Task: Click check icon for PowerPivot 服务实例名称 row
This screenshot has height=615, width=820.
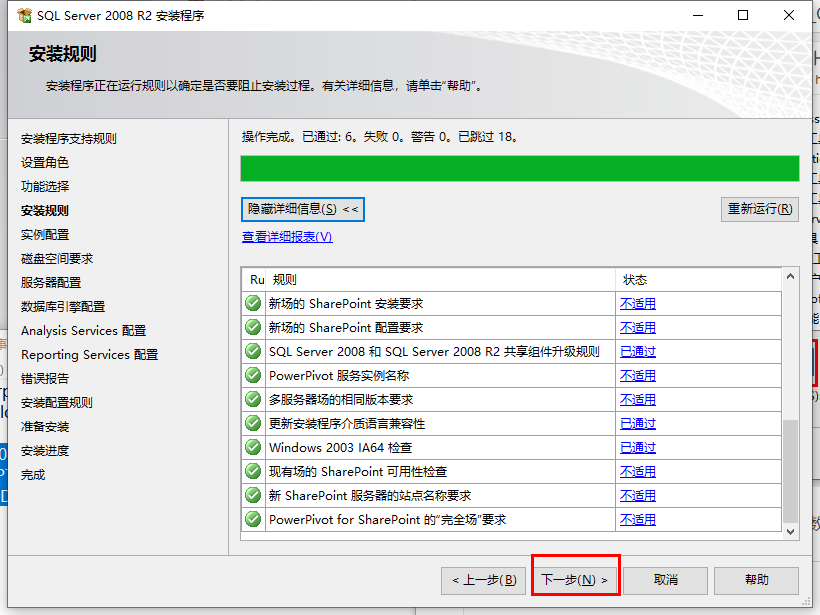Action: pos(253,375)
